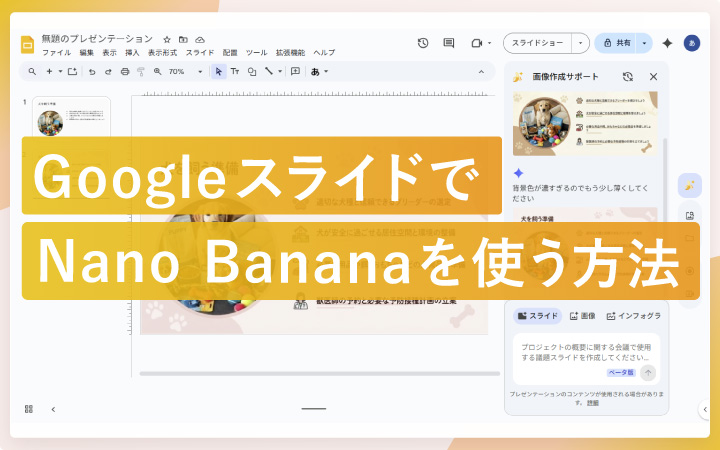Switch to grid view icon at bottom left

tap(28, 409)
